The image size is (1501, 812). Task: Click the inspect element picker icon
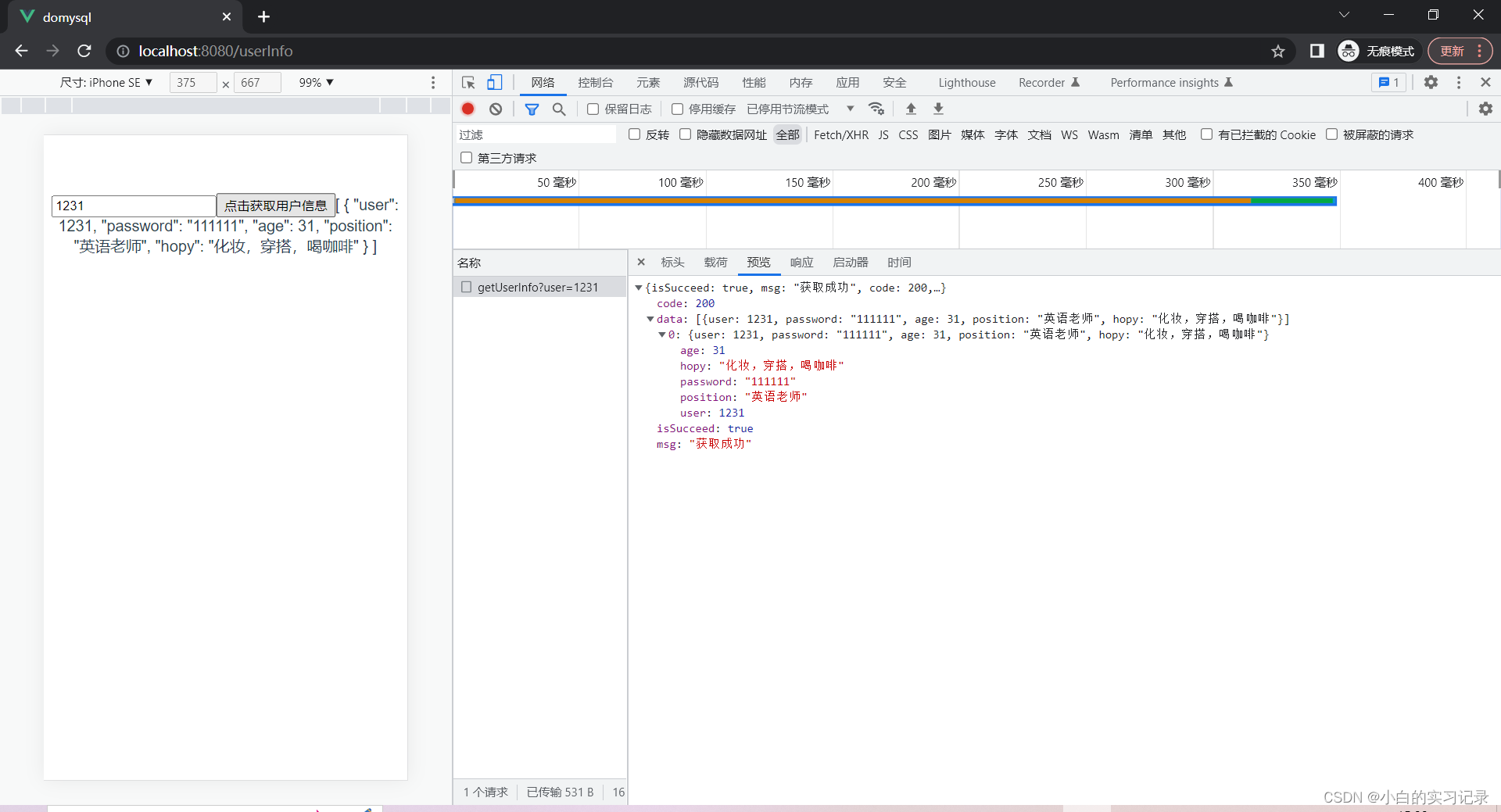click(468, 83)
